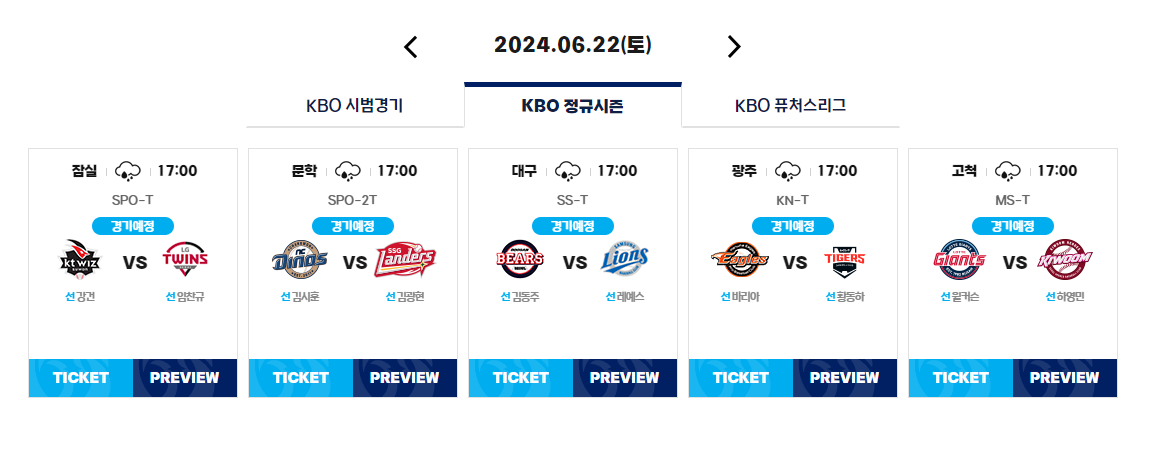Click the Doosan Bears team logo
The image size is (1158, 453).
coord(519,259)
